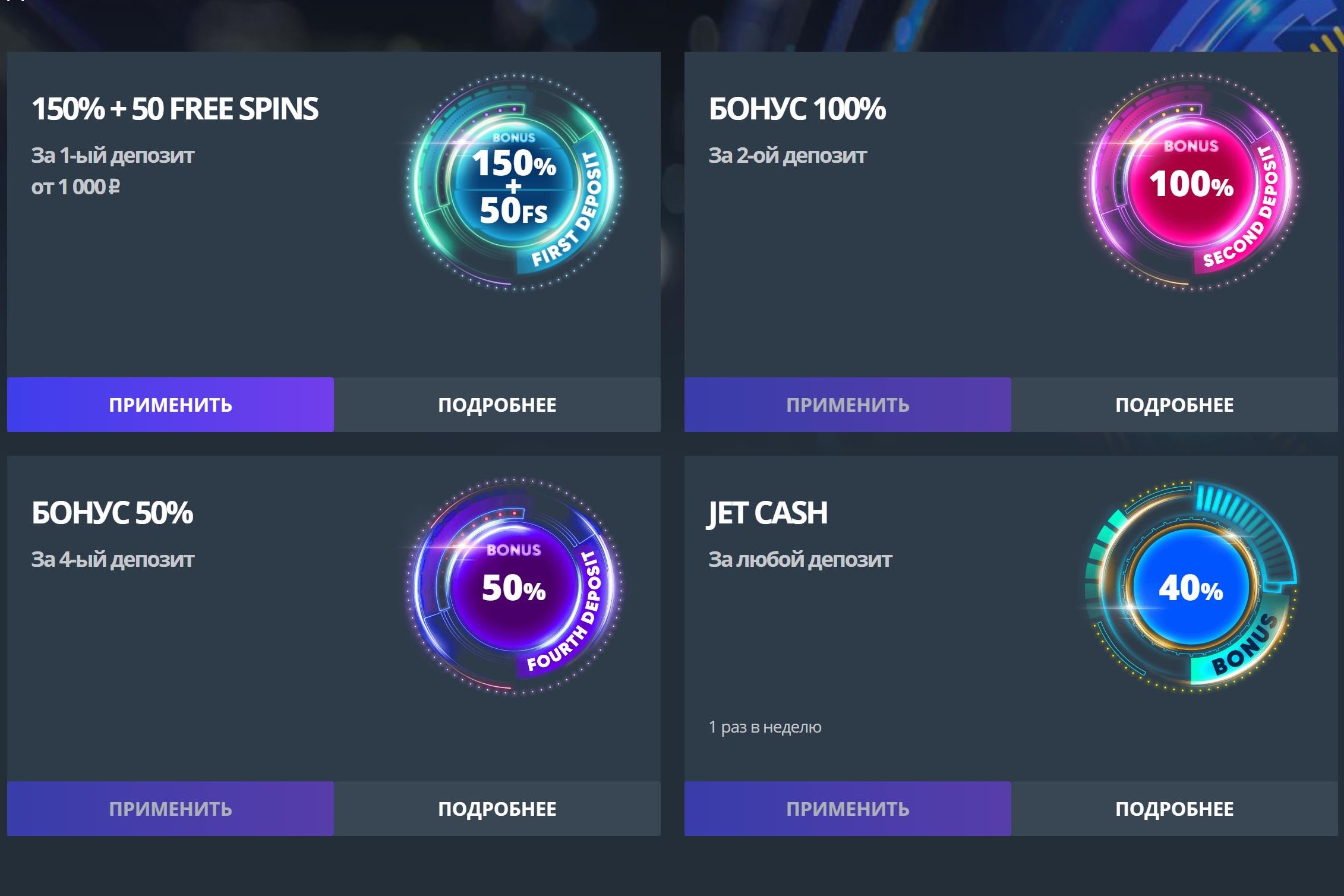Open ПОДРОБНЕЕ for the БОНУС 100% card

click(x=1175, y=405)
